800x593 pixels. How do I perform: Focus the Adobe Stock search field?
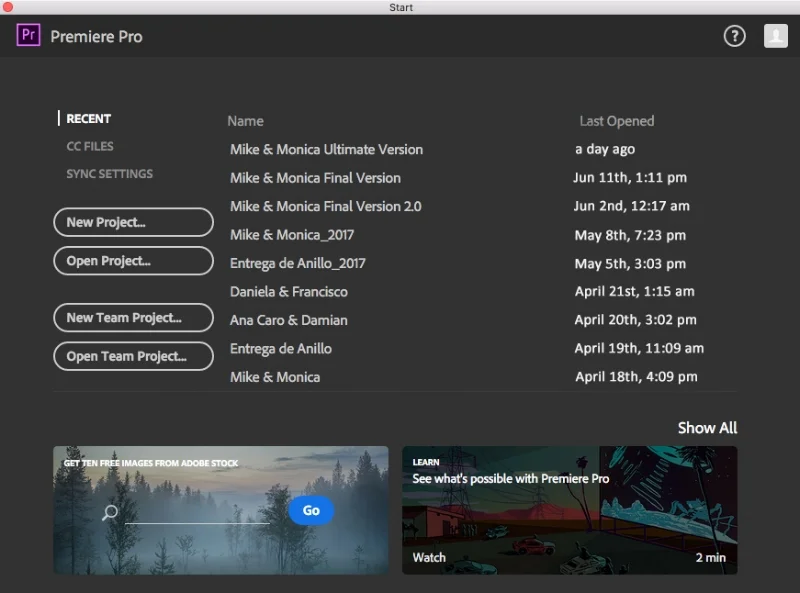pyautogui.click(x=197, y=513)
